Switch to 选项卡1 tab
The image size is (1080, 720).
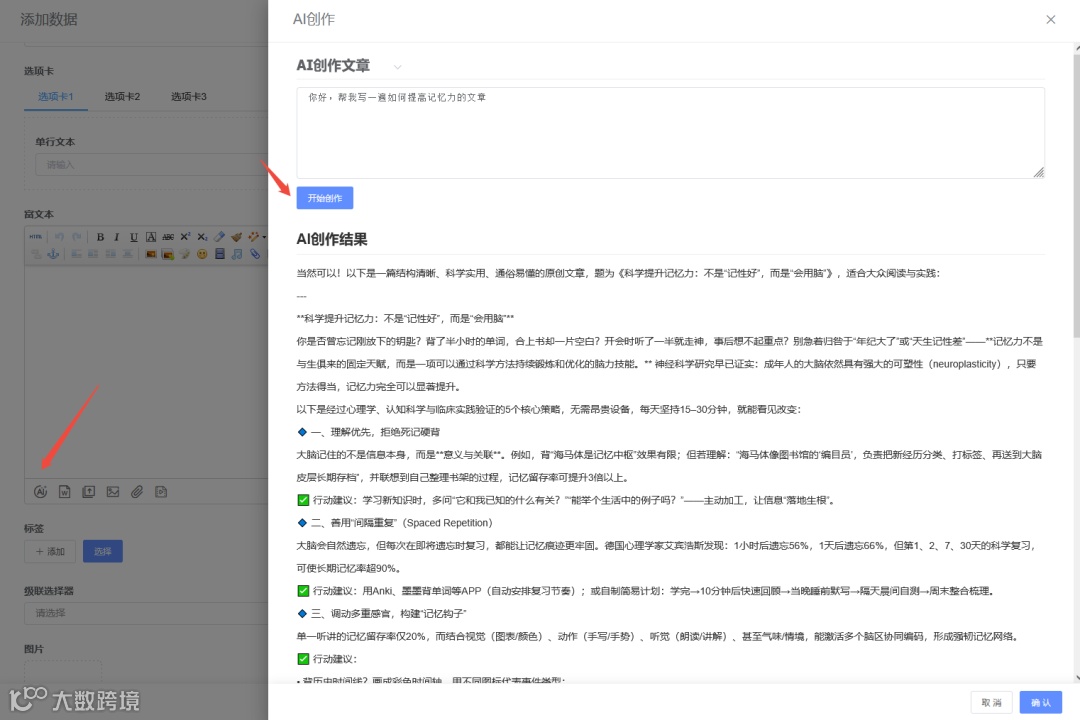click(x=56, y=96)
